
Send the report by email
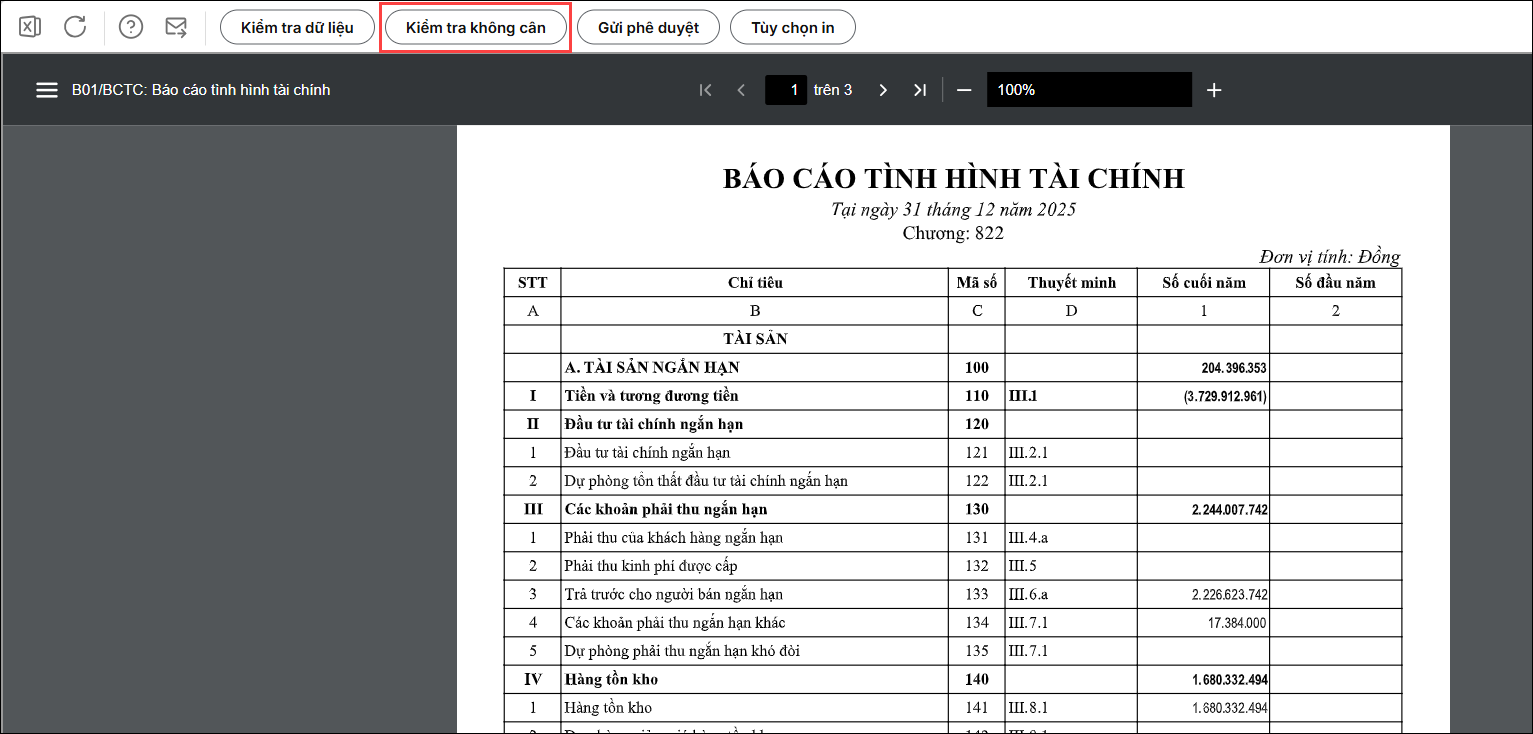click(176, 27)
